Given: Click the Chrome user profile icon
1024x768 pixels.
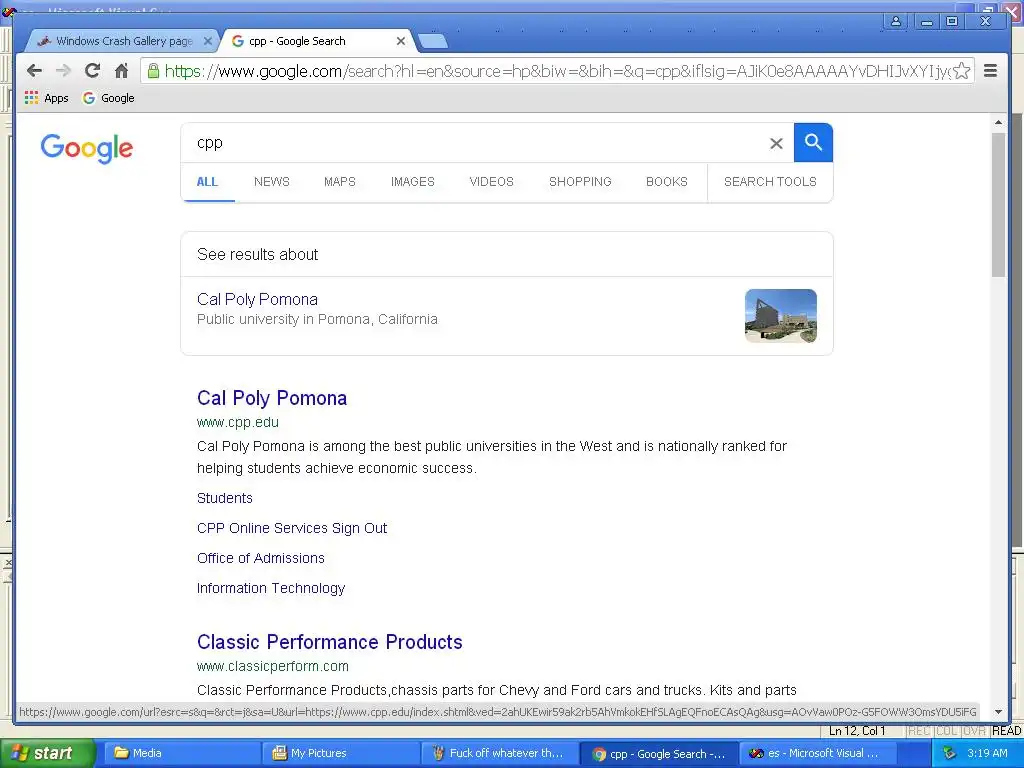Looking at the screenshot, I should pos(896,22).
